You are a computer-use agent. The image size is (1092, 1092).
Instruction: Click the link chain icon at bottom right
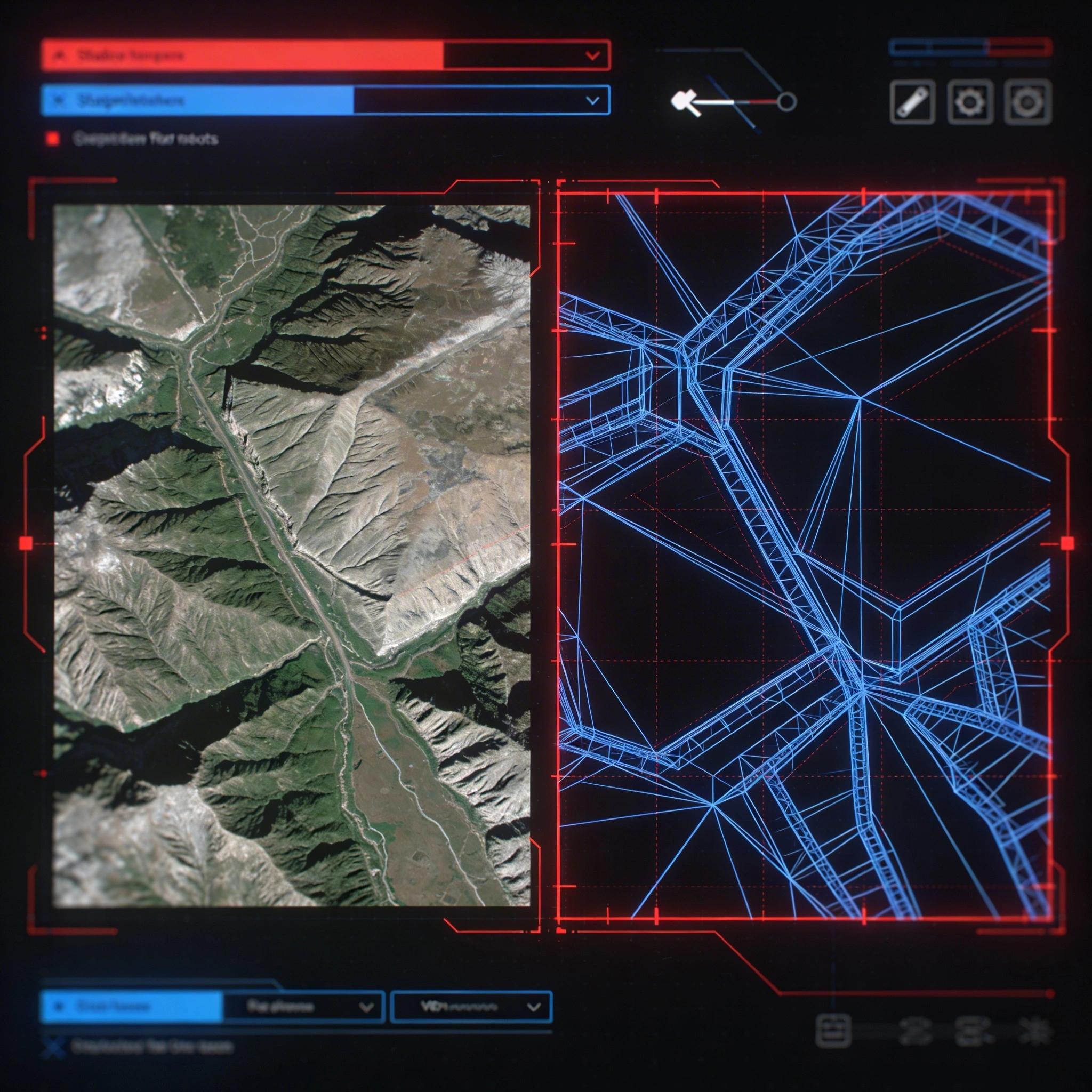(915, 1031)
